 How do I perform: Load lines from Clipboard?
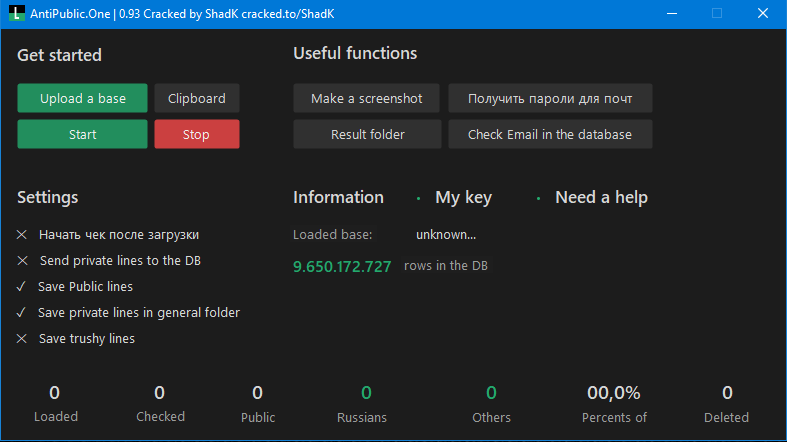coord(197,98)
